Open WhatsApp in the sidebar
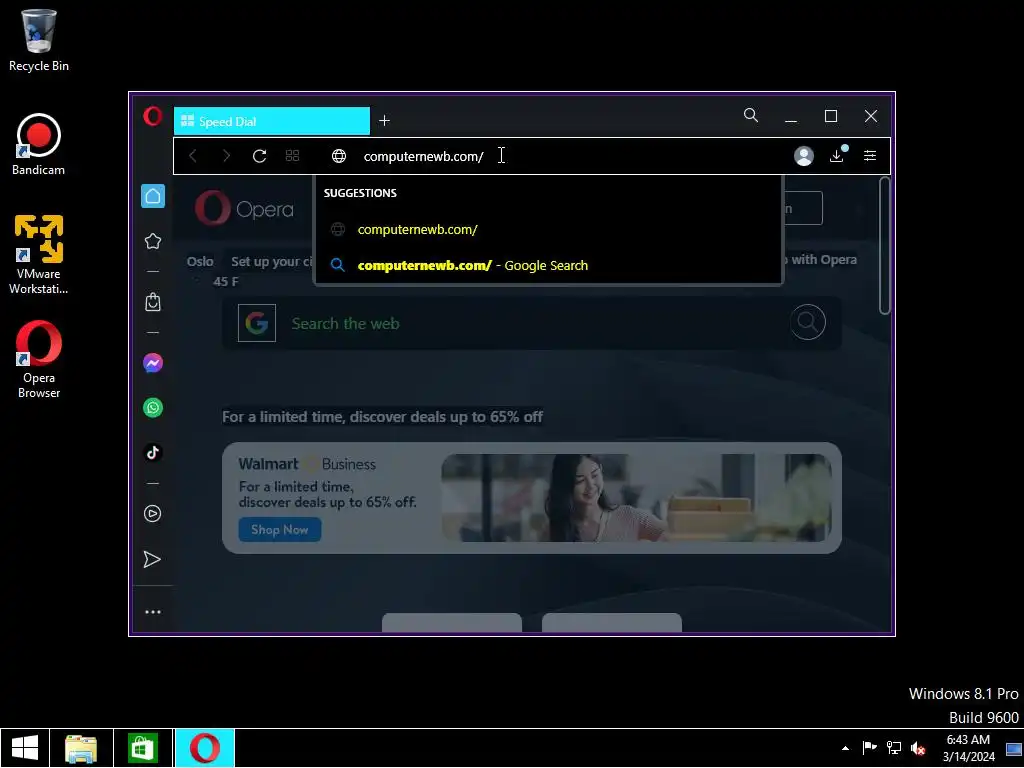The image size is (1024, 768). tap(153, 408)
